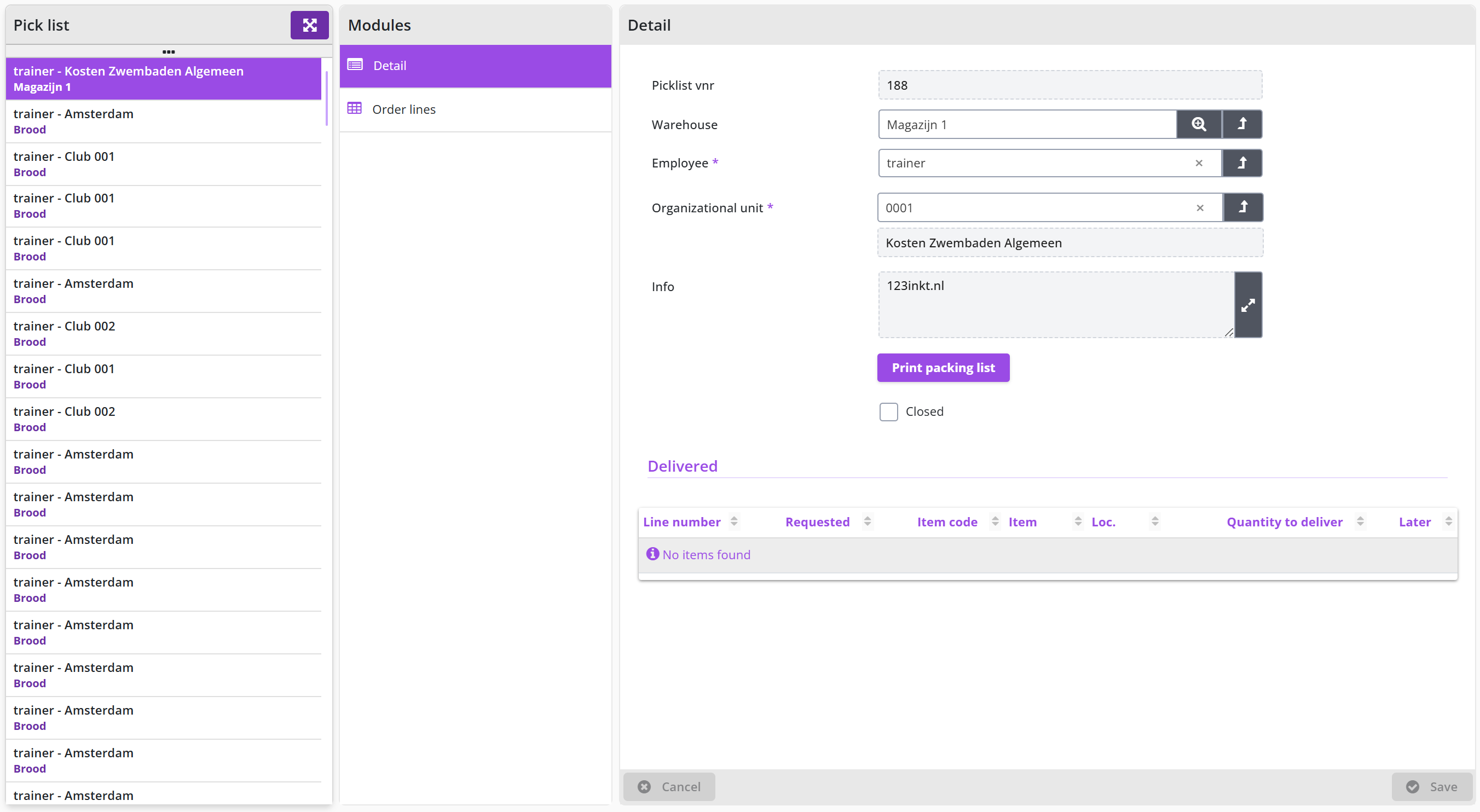Select first trainer - Club 002 entry
Image resolution: width=1480 pixels, height=812 pixels.
pyautogui.click(x=163, y=334)
